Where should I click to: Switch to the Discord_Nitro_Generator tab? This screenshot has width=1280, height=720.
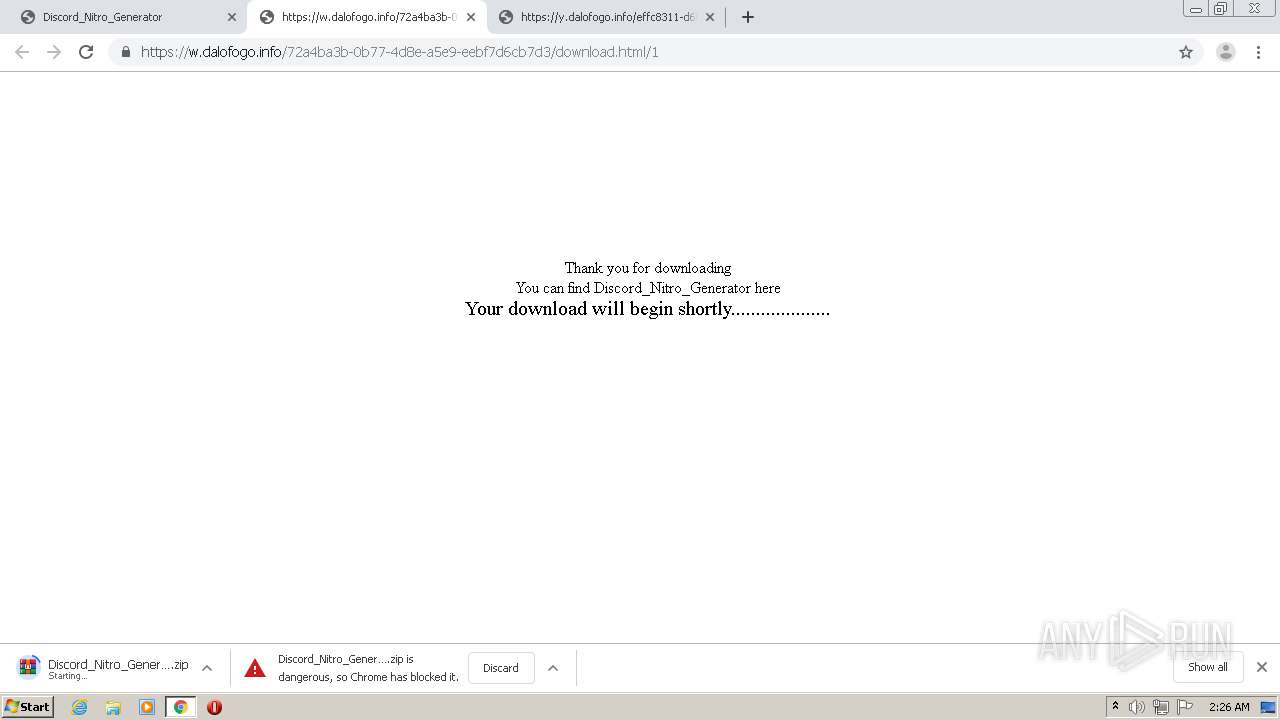(128, 17)
